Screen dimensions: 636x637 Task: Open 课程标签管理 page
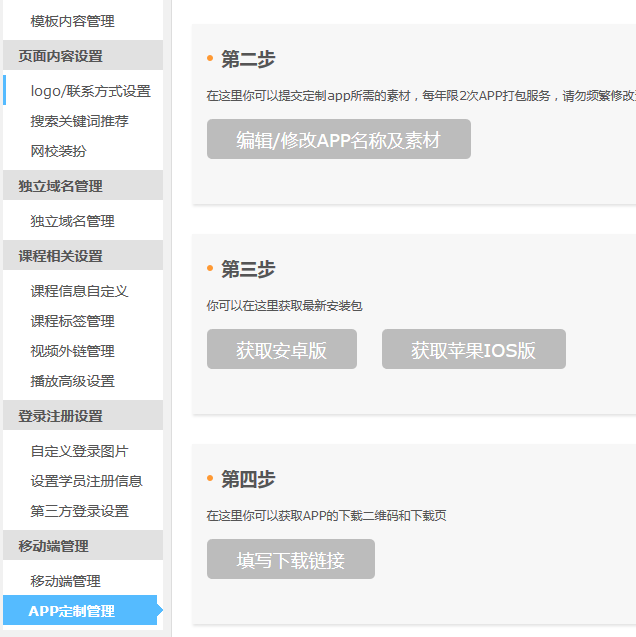pyautogui.click(x=72, y=321)
